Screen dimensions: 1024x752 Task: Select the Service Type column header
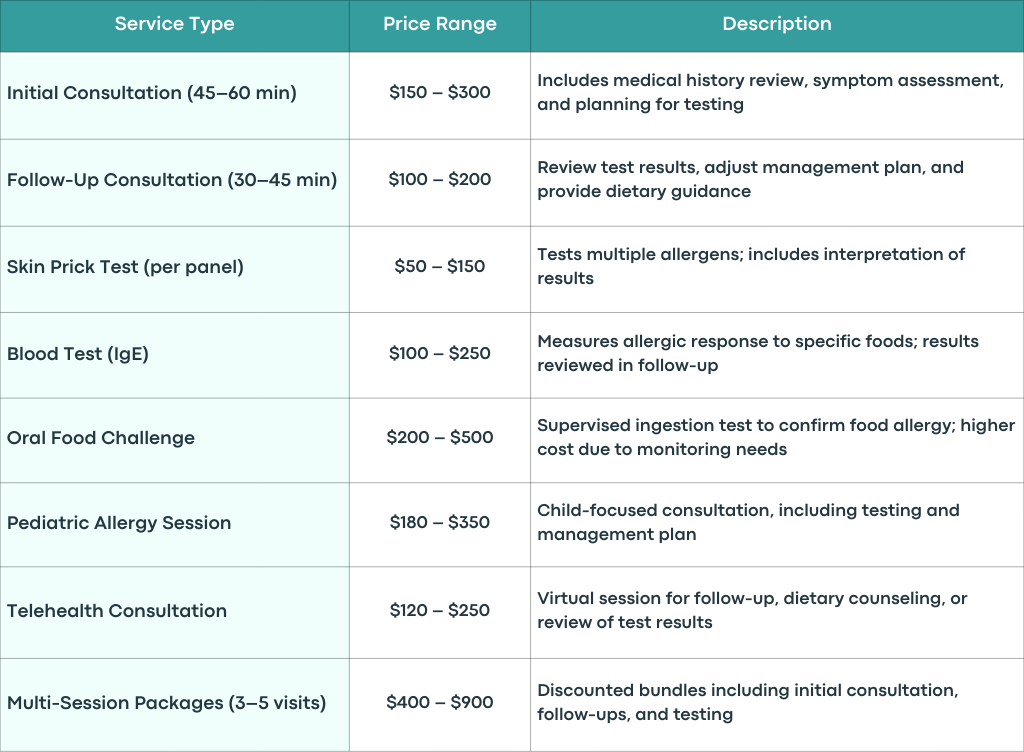click(x=174, y=25)
